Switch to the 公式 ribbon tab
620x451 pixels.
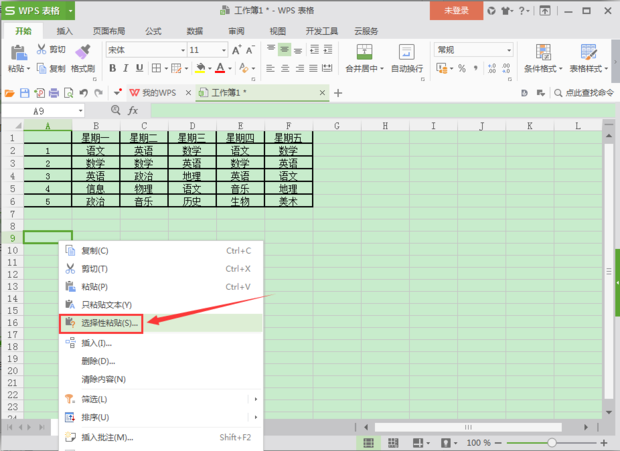tap(153, 31)
